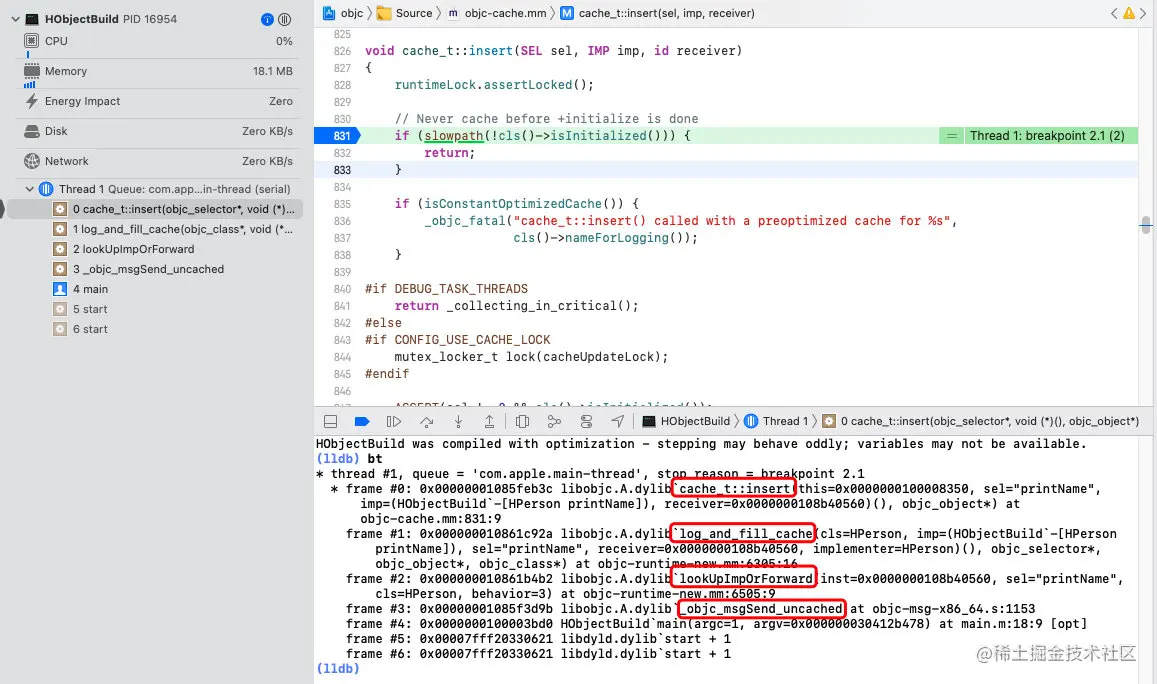
Task: Collapse the HObjectBuild process disclosure triangle
Action: tap(15, 19)
